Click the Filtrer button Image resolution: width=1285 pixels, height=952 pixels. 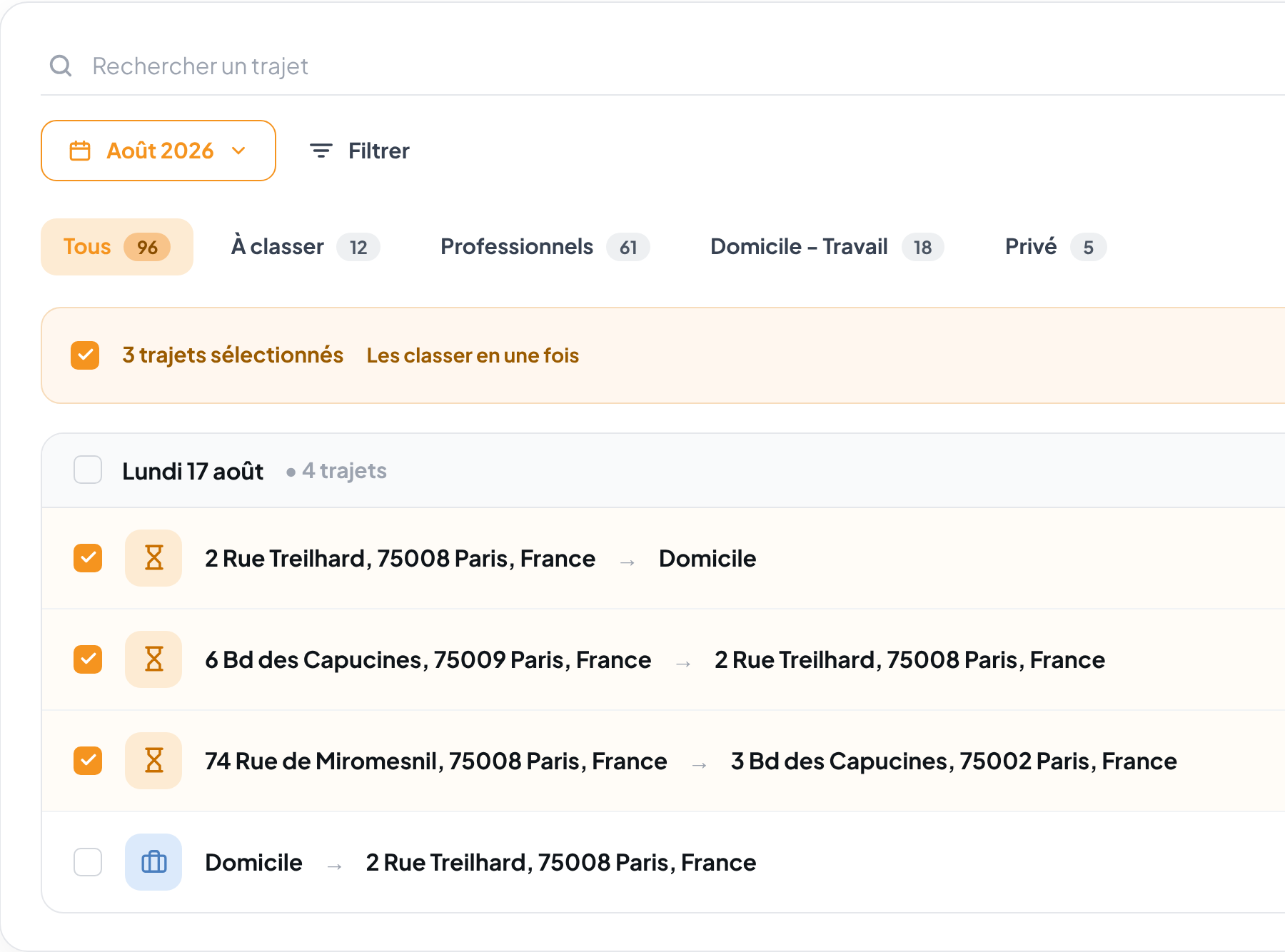point(359,151)
